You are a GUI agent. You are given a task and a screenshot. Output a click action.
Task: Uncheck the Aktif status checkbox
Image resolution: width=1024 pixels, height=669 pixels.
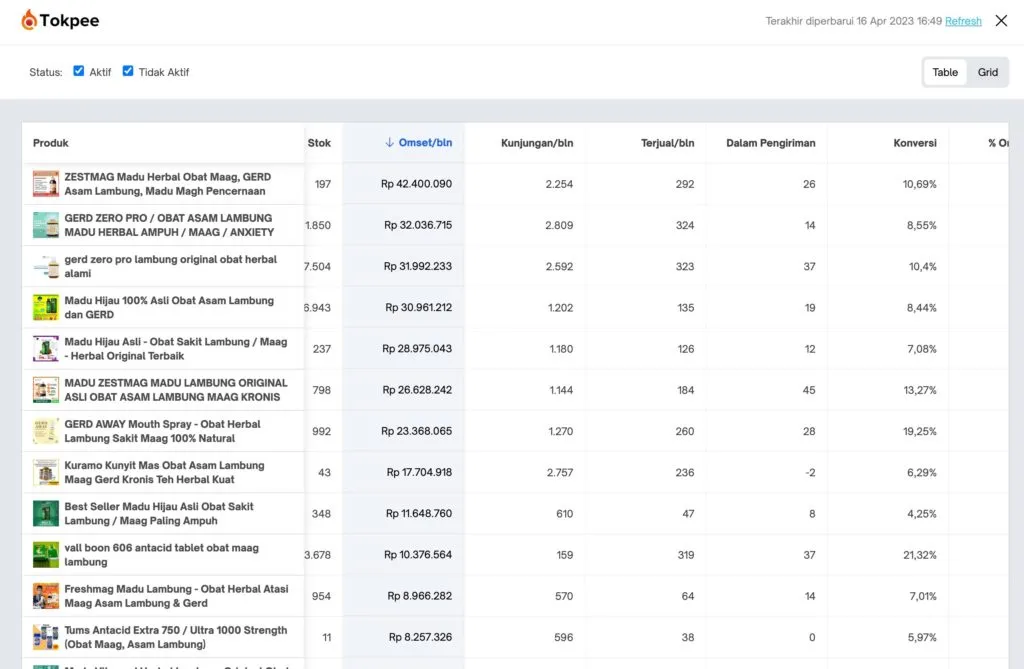coord(79,71)
